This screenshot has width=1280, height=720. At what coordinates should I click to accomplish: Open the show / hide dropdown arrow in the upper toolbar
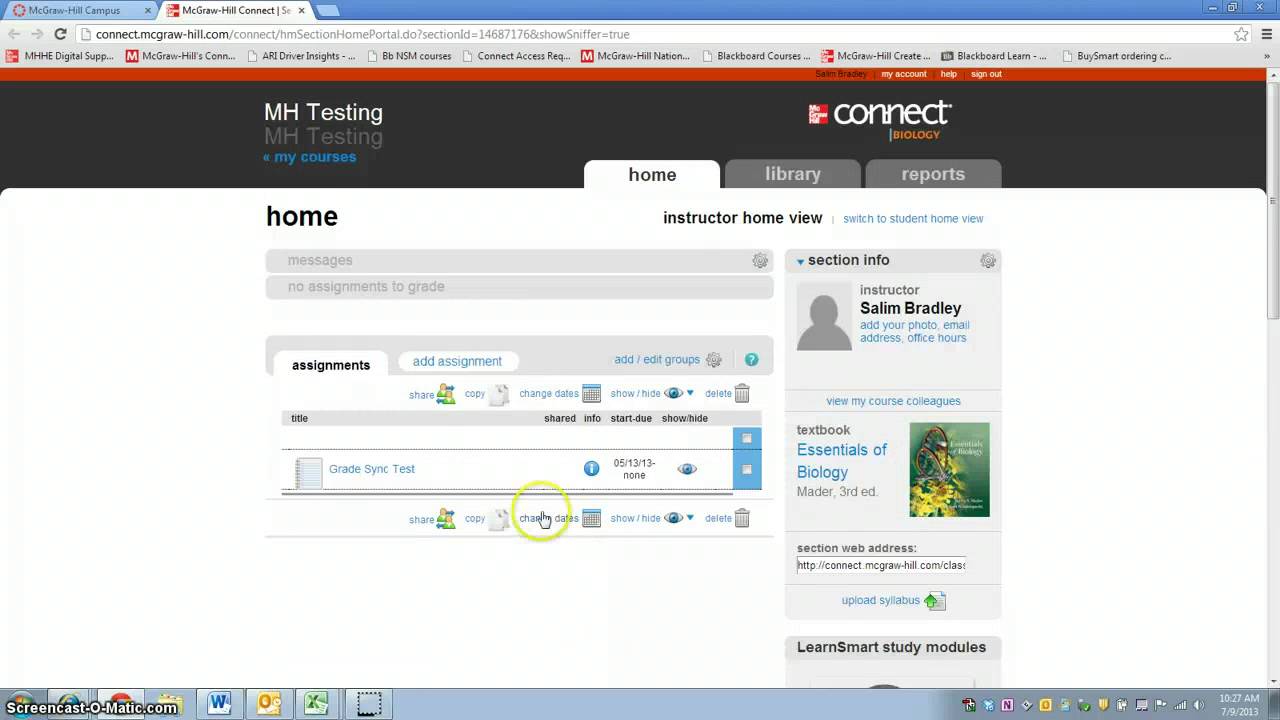[690, 393]
